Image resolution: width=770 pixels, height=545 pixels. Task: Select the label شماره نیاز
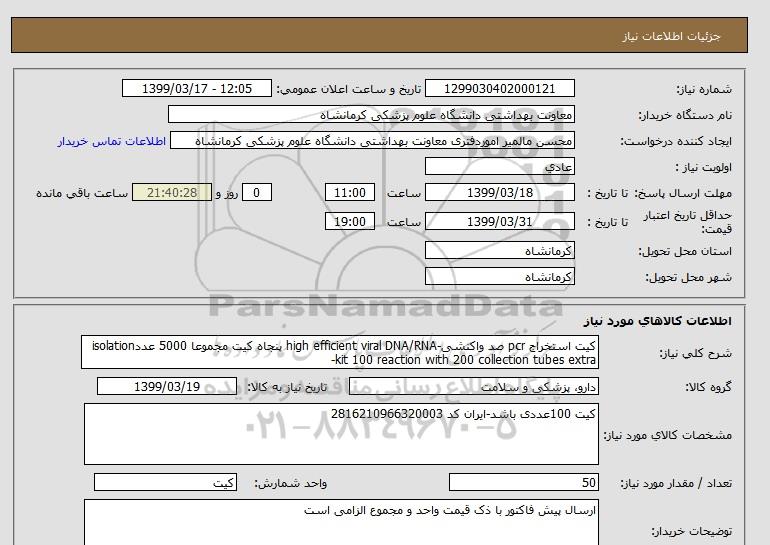pyautogui.click(x=704, y=89)
